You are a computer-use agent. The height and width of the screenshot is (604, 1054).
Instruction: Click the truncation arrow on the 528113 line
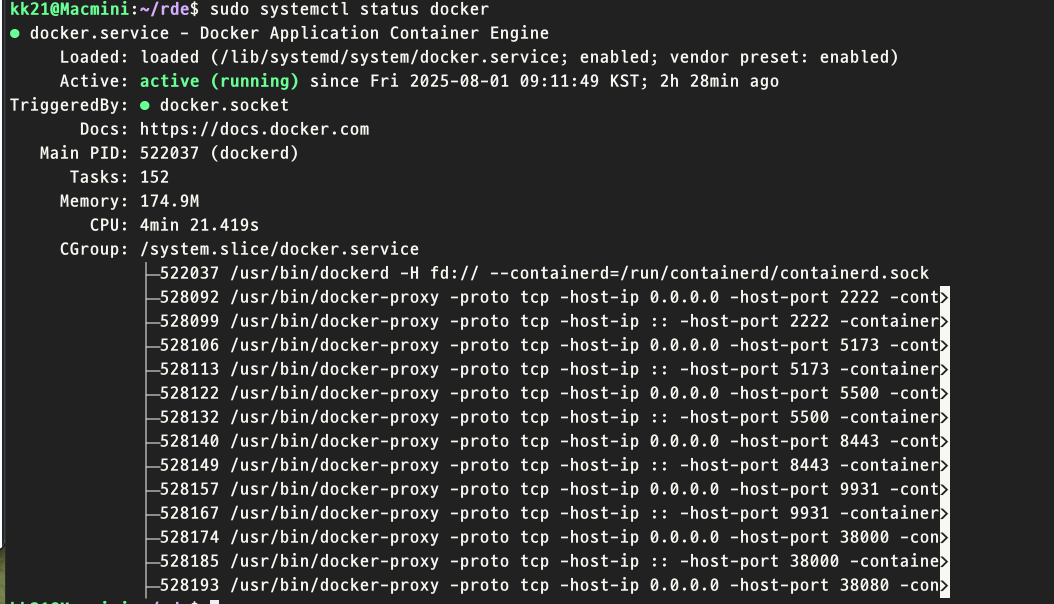tap(944, 369)
